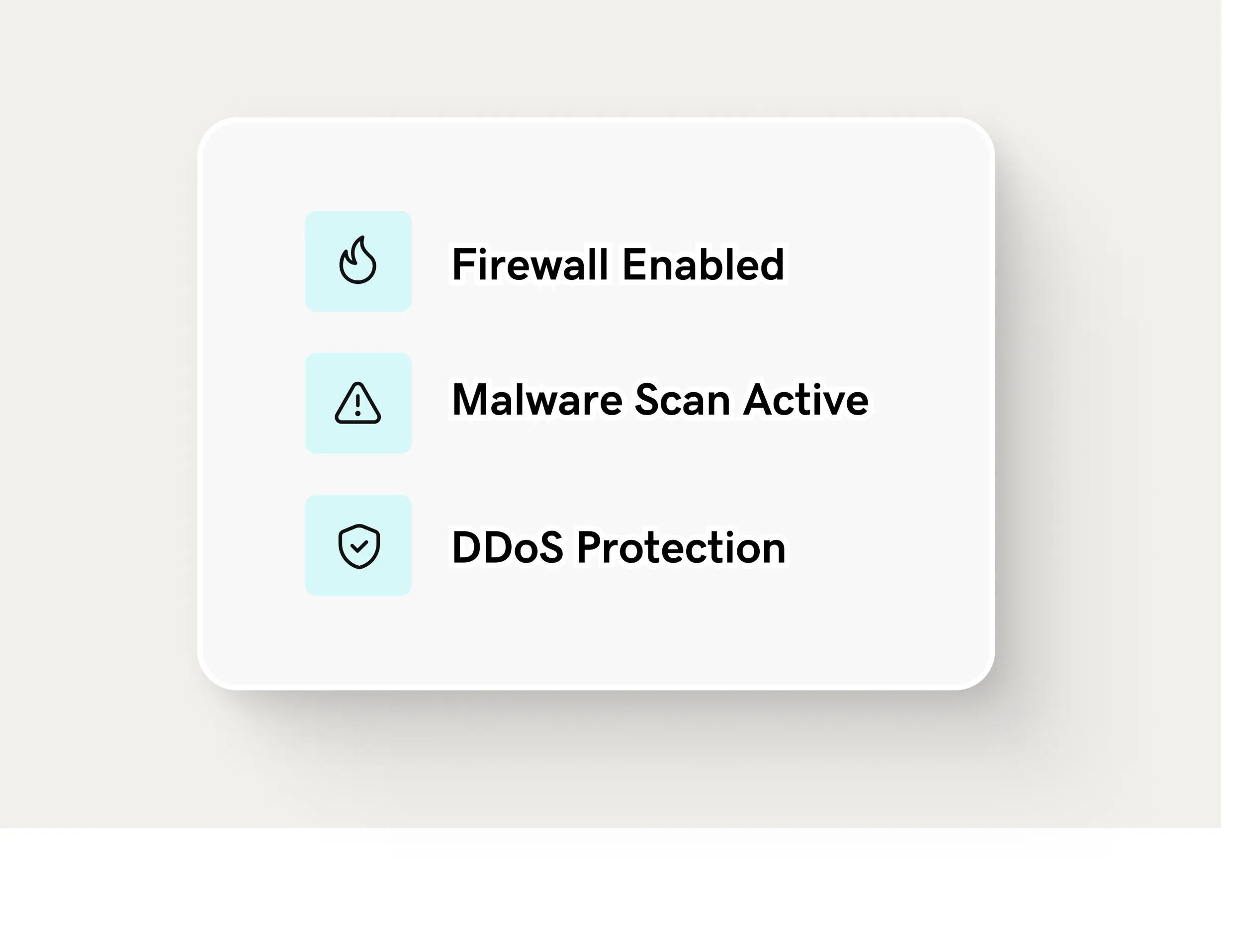Select the warning triangle malware icon

coord(357,403)
